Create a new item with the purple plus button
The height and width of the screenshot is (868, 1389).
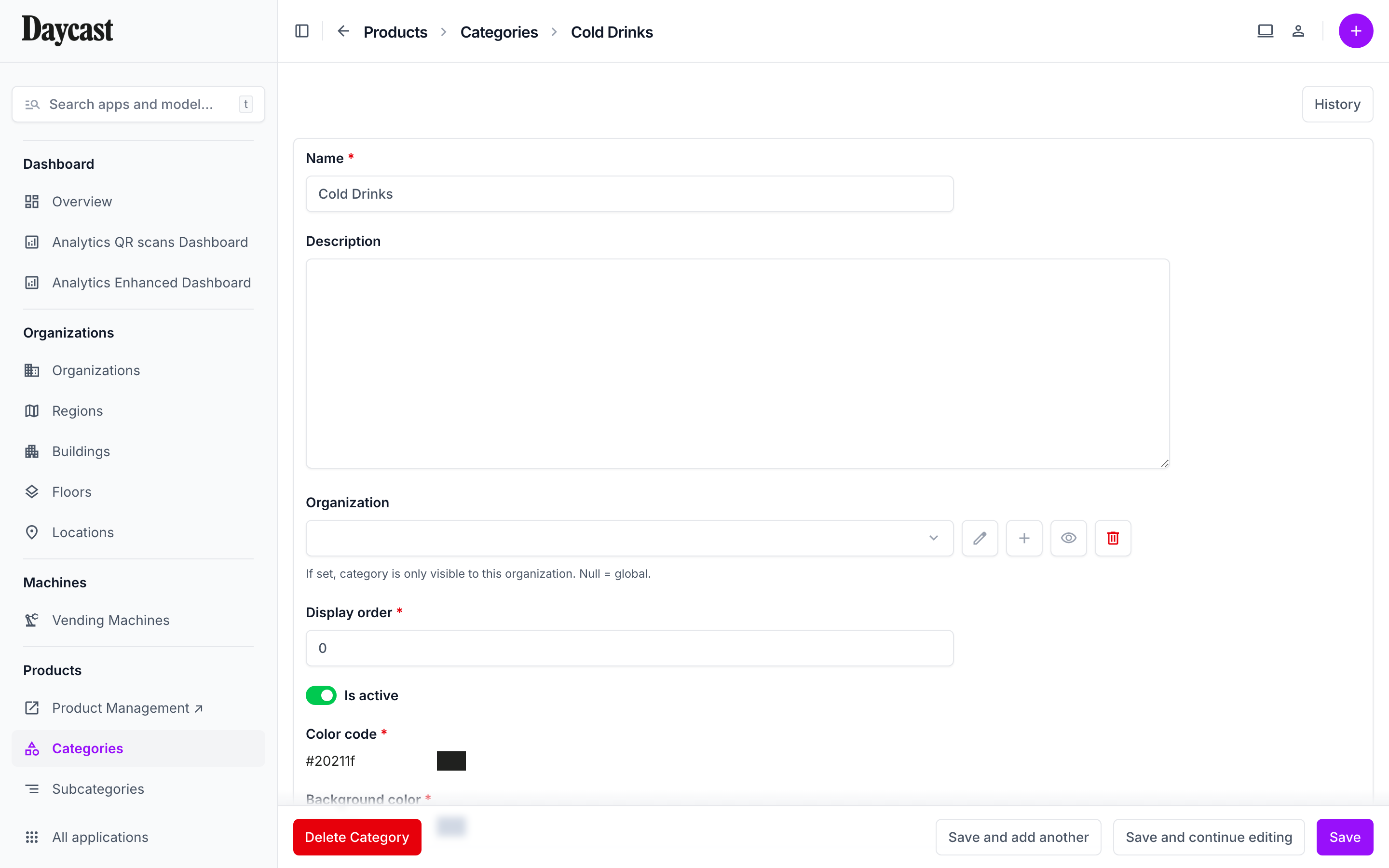point(1356,30)
